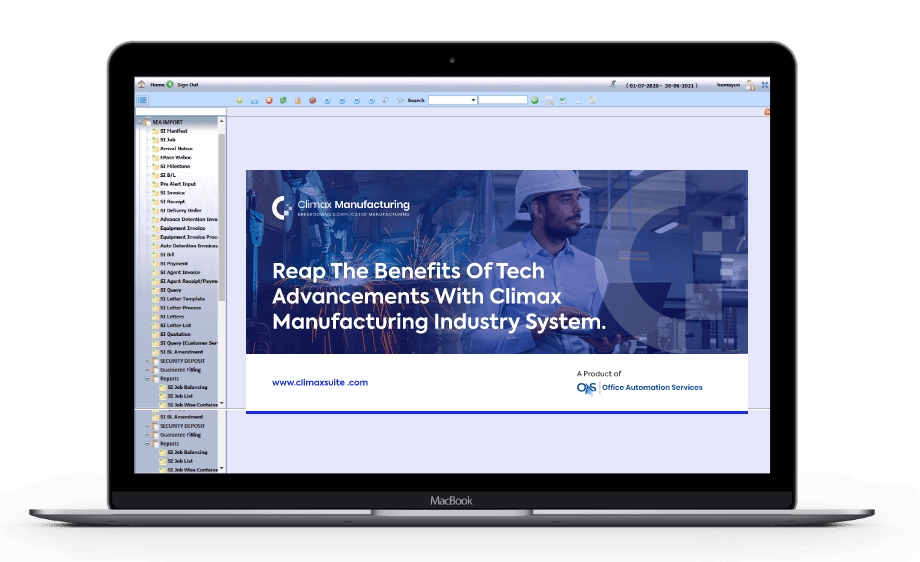Click the green figure icon beside the date range
Screen dimensions: 920x562
tap(613, 84)
